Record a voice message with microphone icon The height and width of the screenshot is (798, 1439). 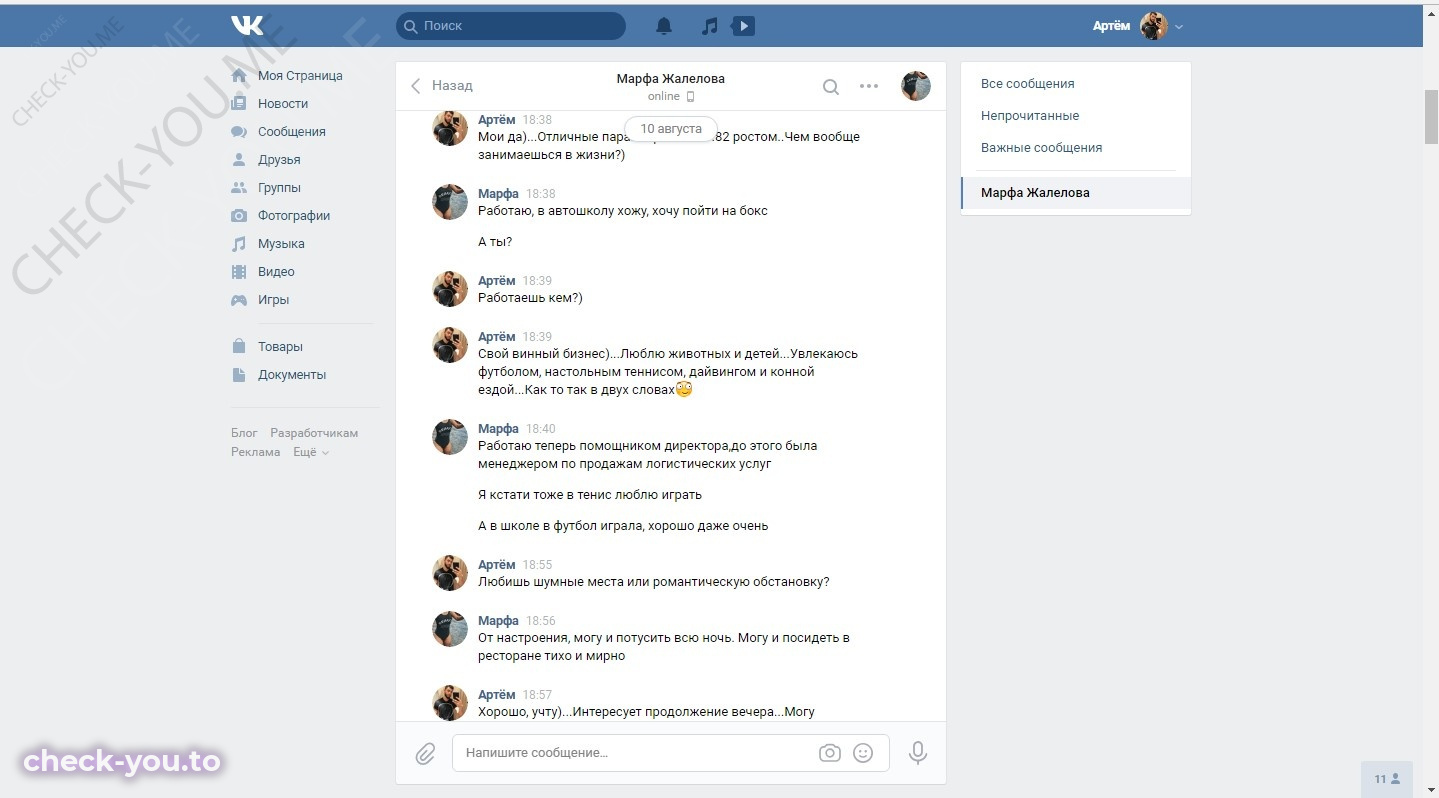pos(918,753)
